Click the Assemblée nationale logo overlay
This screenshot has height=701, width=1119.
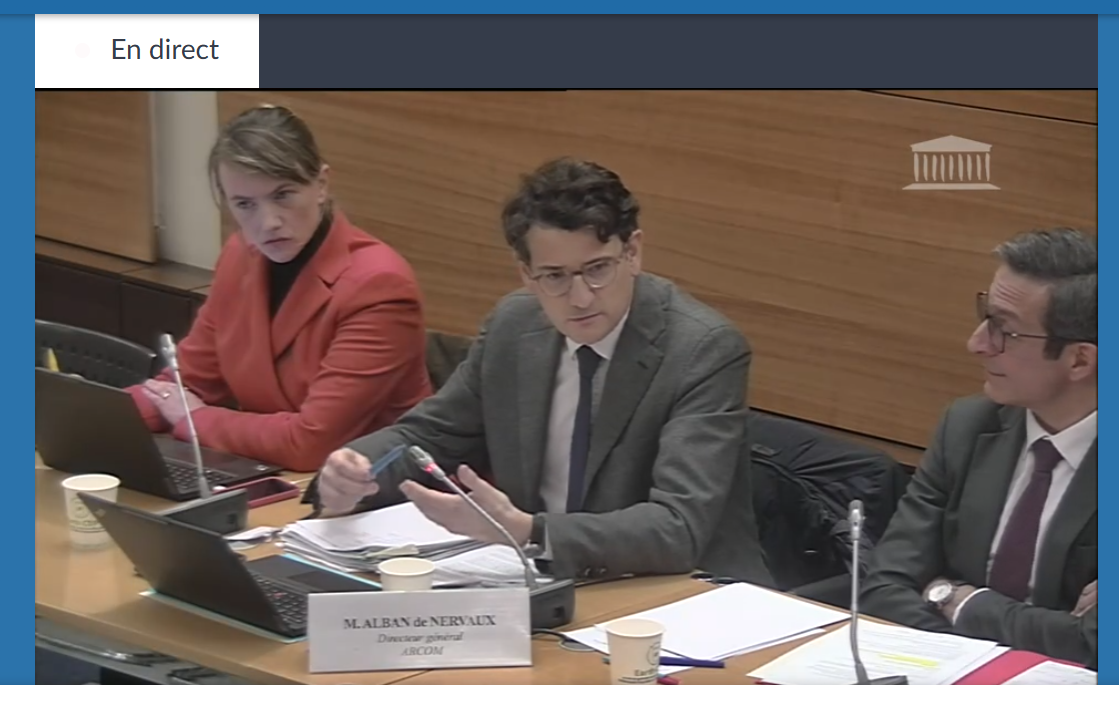point(951,163)
